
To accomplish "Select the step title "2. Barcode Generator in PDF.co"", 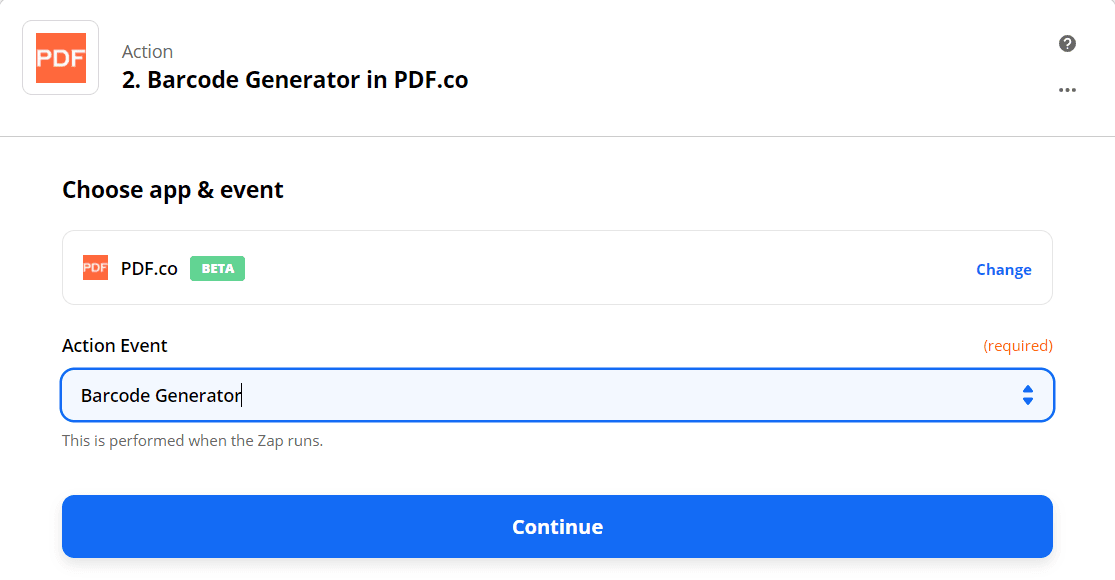I will click(295, 80).
